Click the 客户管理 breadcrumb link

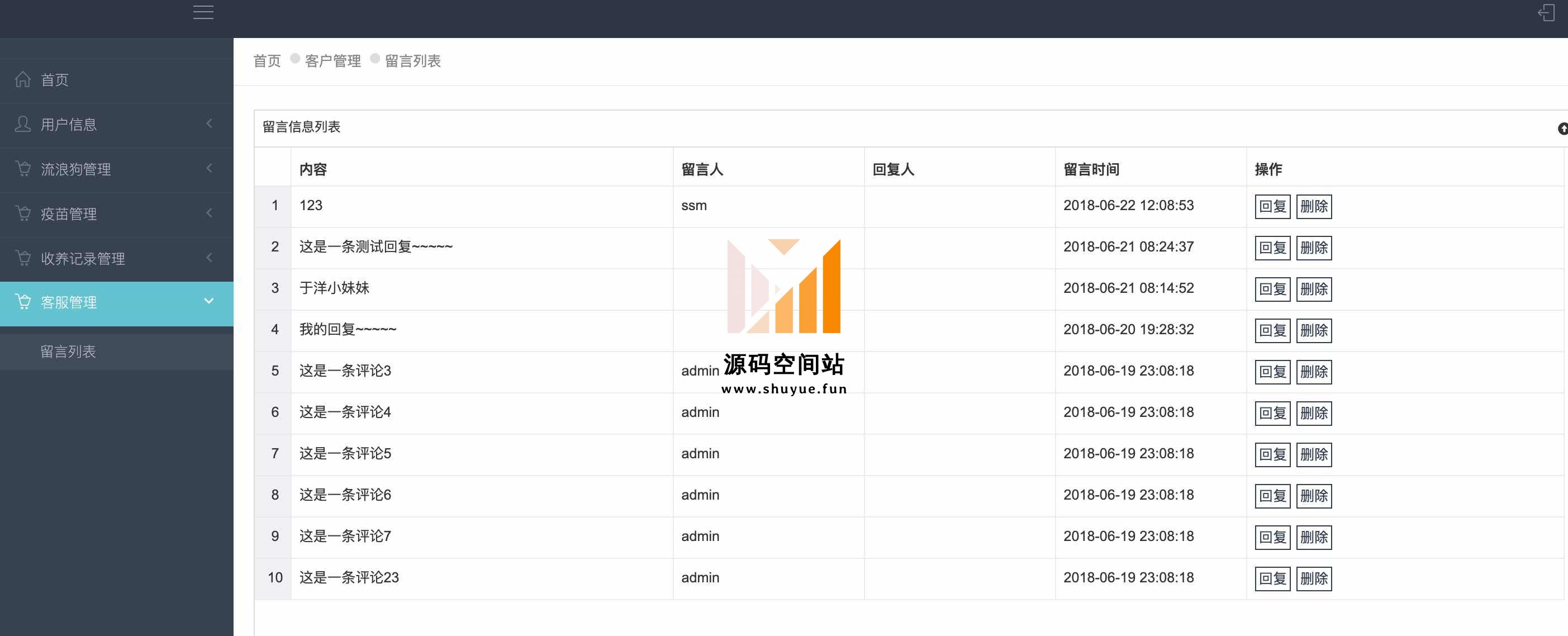tap(332, 61)
